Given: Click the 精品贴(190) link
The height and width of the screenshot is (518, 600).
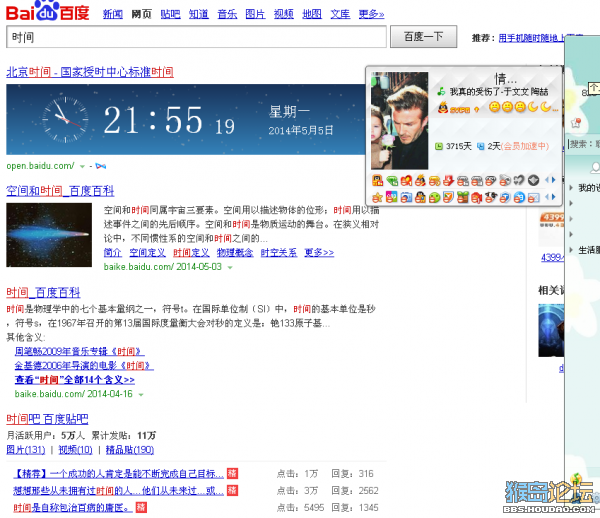Looking at the screenshot, I should (x=130, y=450).
